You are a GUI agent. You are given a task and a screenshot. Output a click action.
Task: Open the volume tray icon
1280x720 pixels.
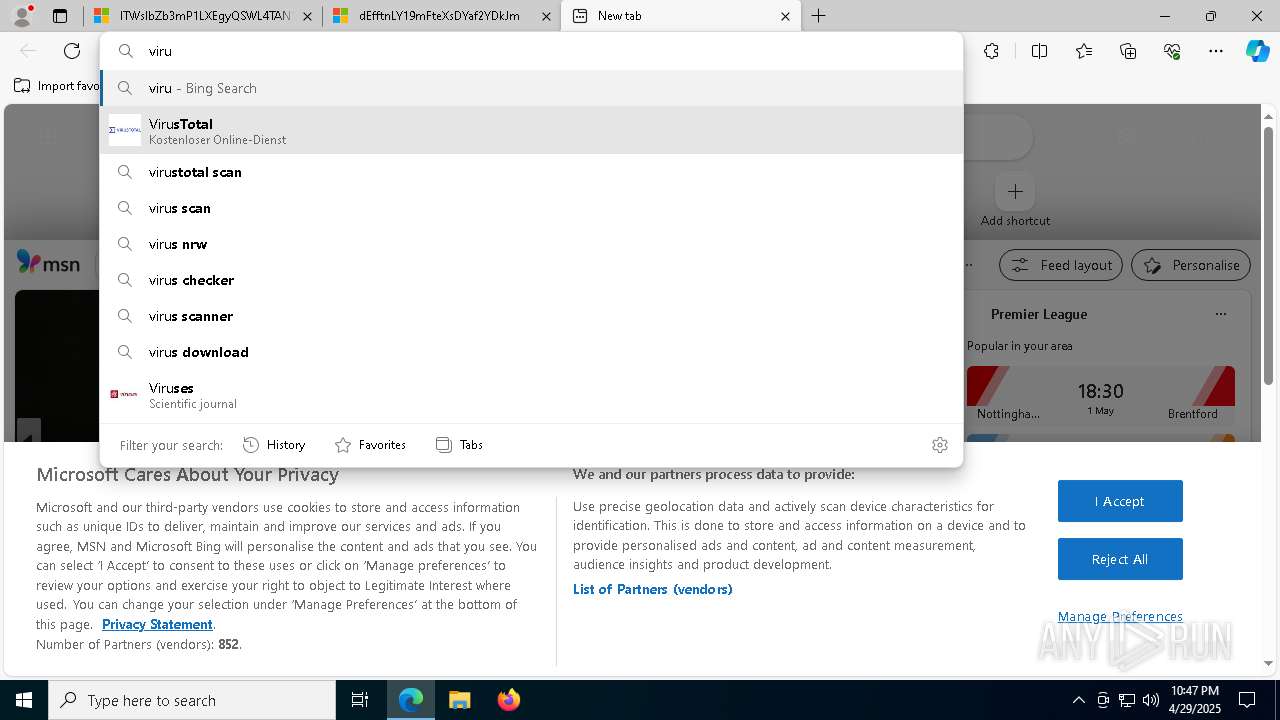(x=1150, y=700)
